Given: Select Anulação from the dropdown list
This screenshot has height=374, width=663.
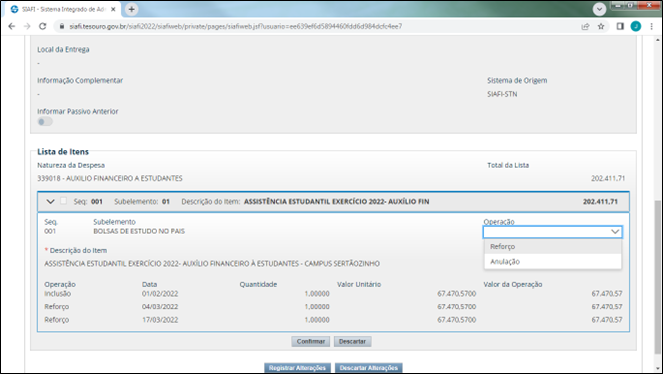Looking at the screenshot, I should point(553,262).
